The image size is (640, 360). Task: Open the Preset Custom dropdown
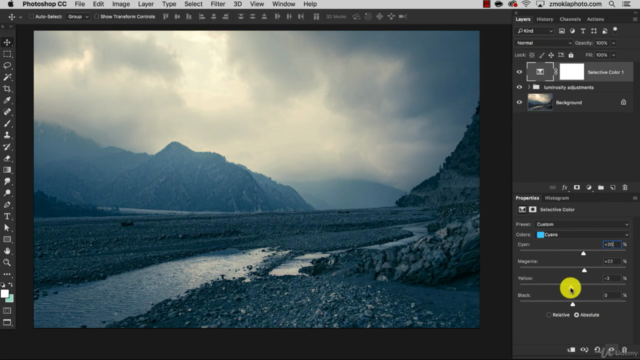582,224
